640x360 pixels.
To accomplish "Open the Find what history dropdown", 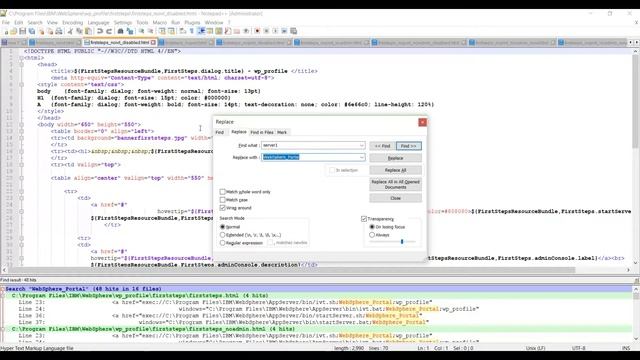I will coord(362,145).
